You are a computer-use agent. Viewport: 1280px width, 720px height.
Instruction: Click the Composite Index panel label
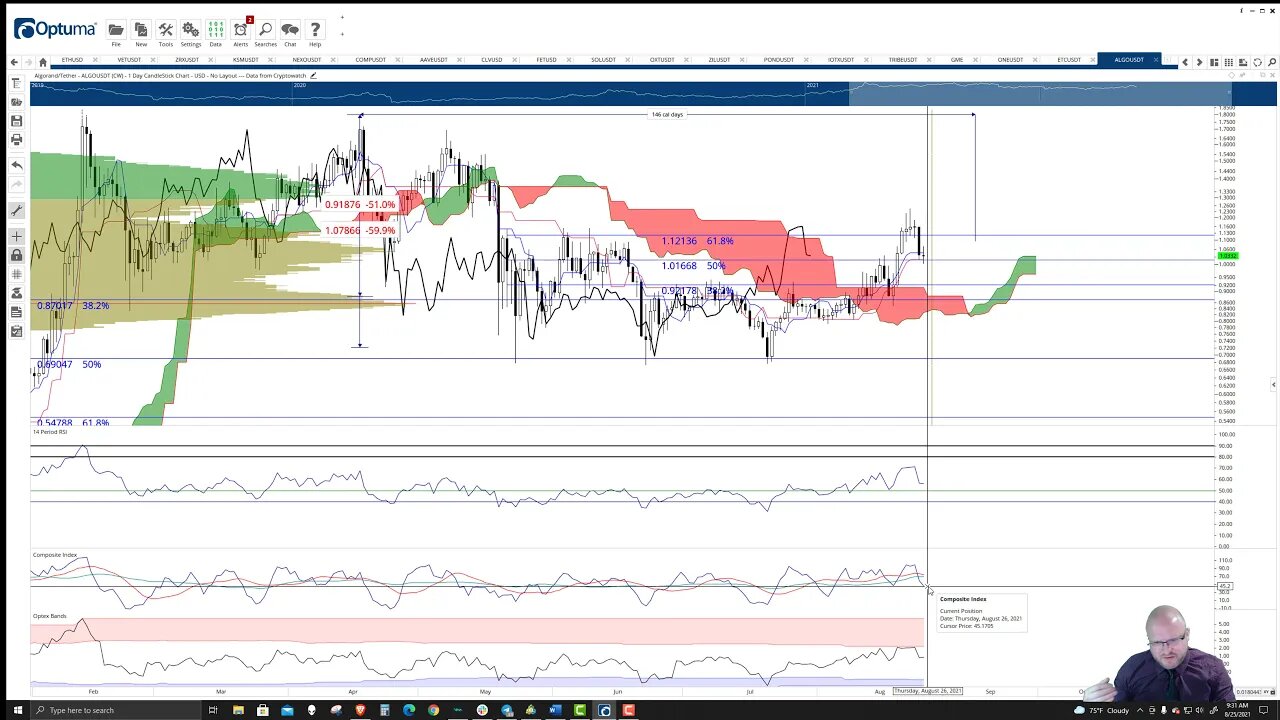[x=55, y=555]
